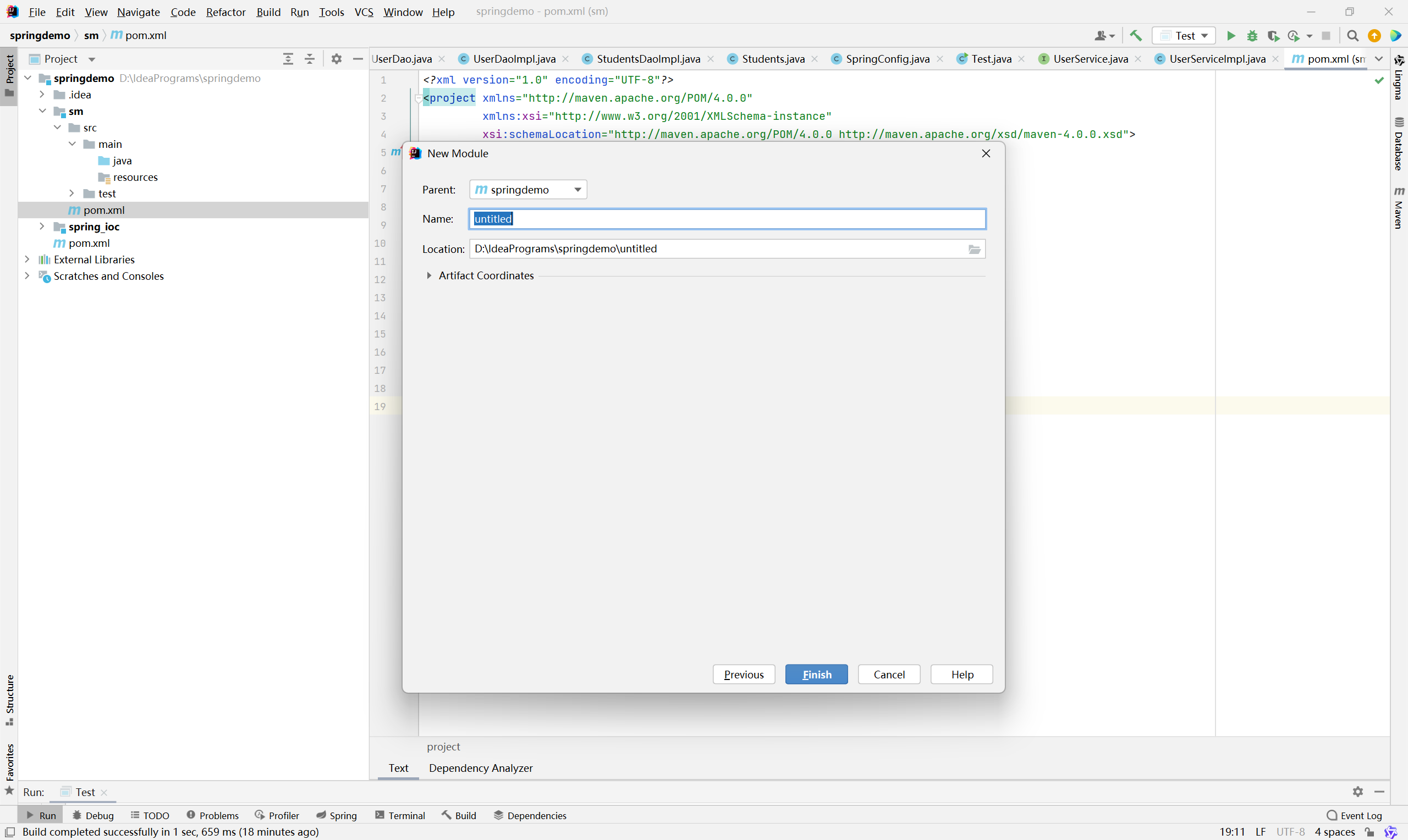Viewport: 1408px width, 840px height.
Task: Click the Previous button
Action: coord(744,674)
